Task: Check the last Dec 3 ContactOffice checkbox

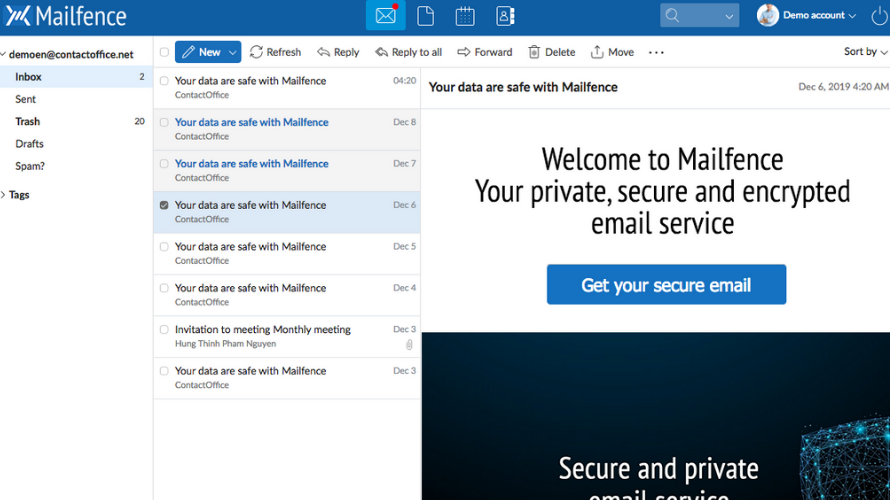Action: [x=164, y=371]
